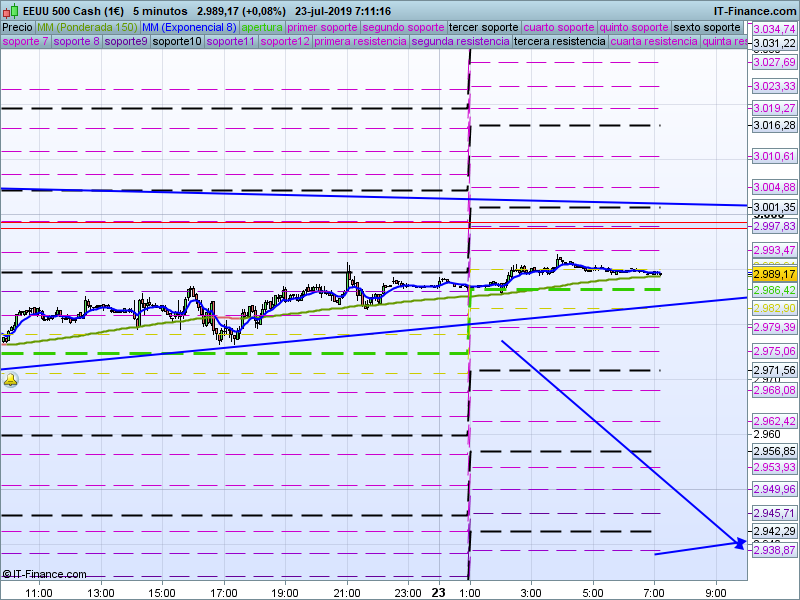Click the 2.938,87 price label on axis

click(774, 550)
